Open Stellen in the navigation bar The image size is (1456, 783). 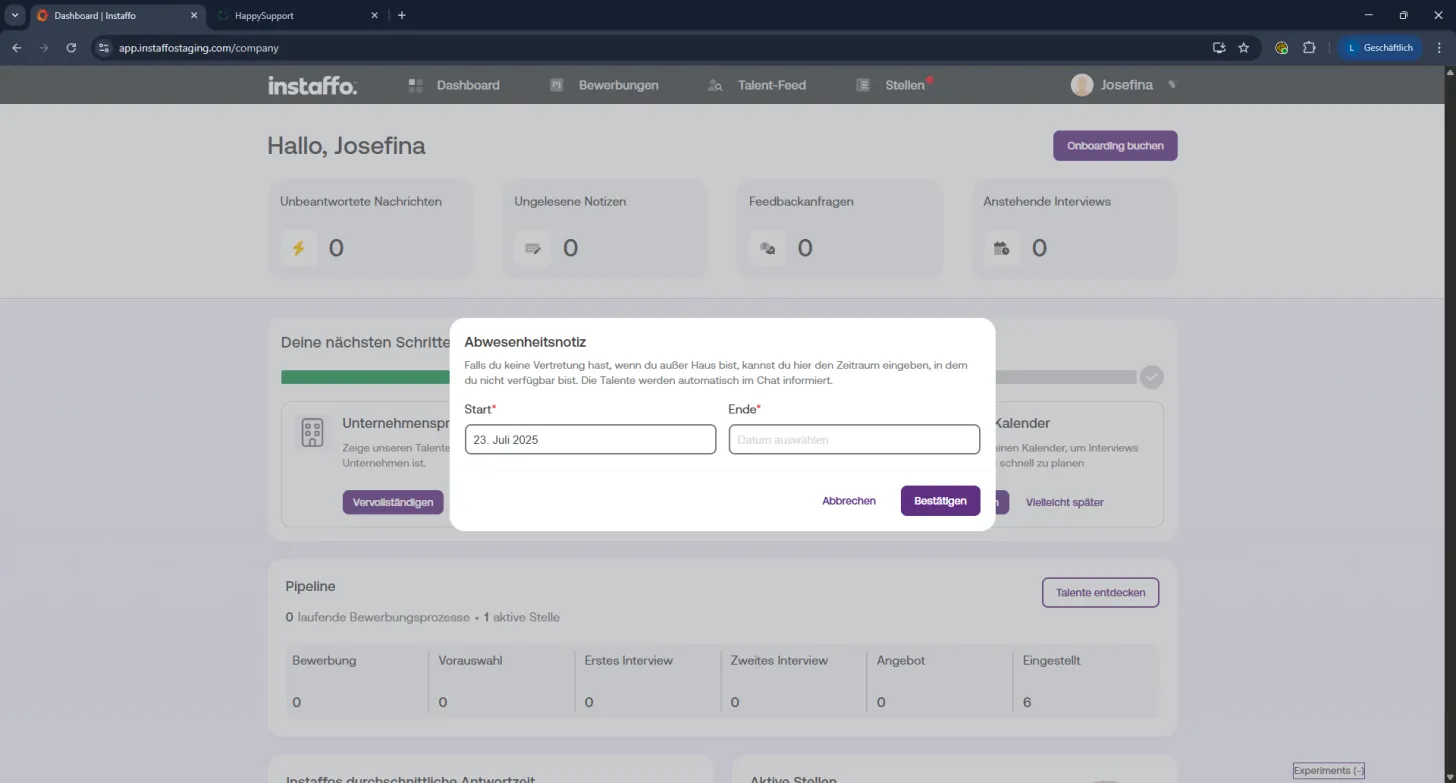click(x=893, y=85)
